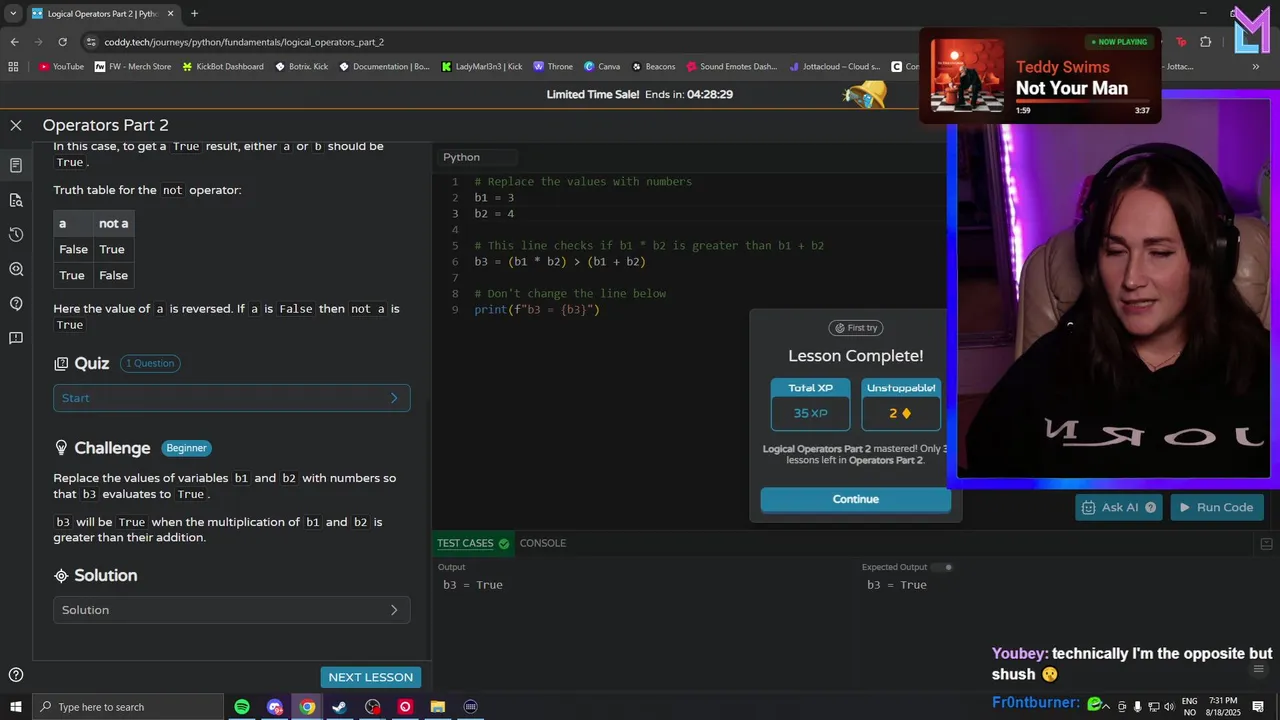The height and width of the screenshot is (720, 1280).
Task: Click the code line b2 = 4
Action: [494, 214]
